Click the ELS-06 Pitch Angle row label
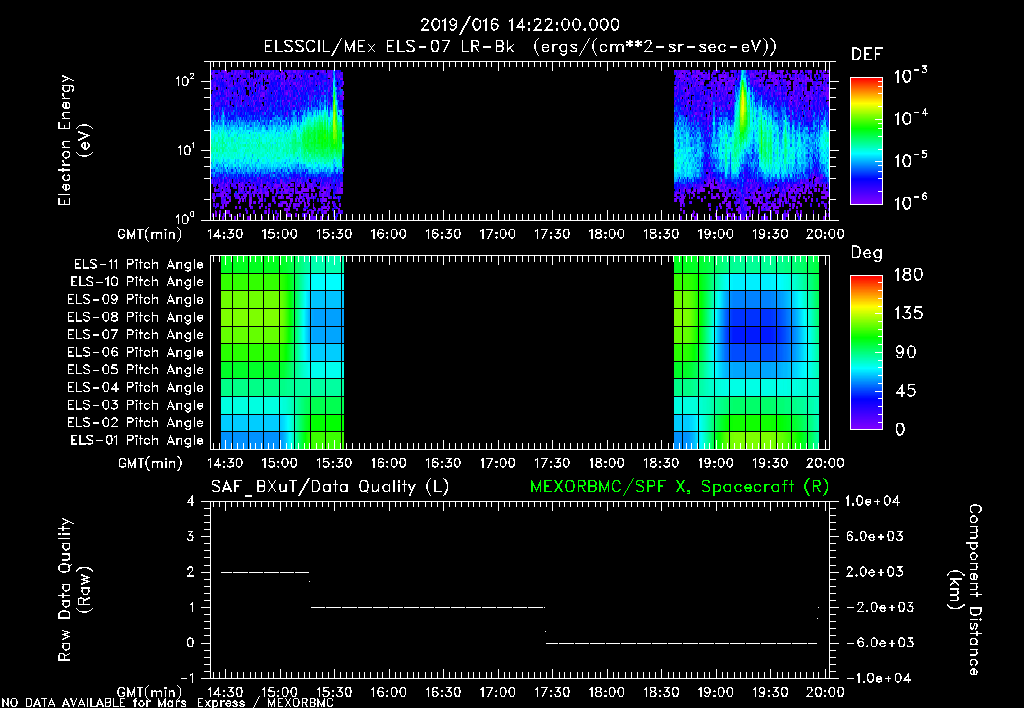The width and height of the screenshot is (1024, 708). coord(135,352)
